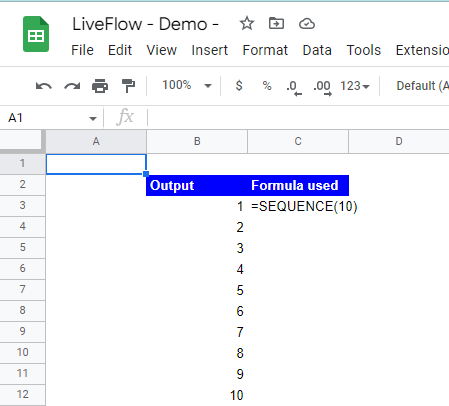Select row 9 header
Viewport: 449px width, 406px height.
[22, 331]
